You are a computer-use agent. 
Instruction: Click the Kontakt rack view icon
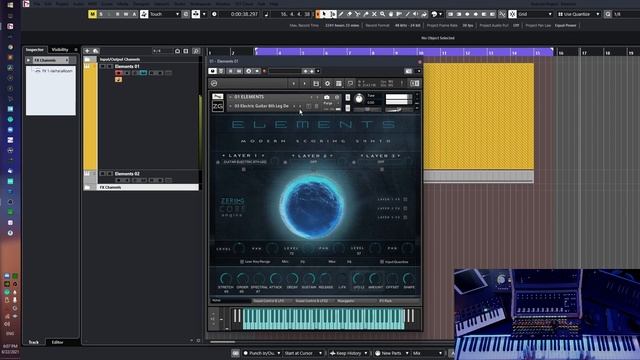pyautogui.click(x=339, y=83)
